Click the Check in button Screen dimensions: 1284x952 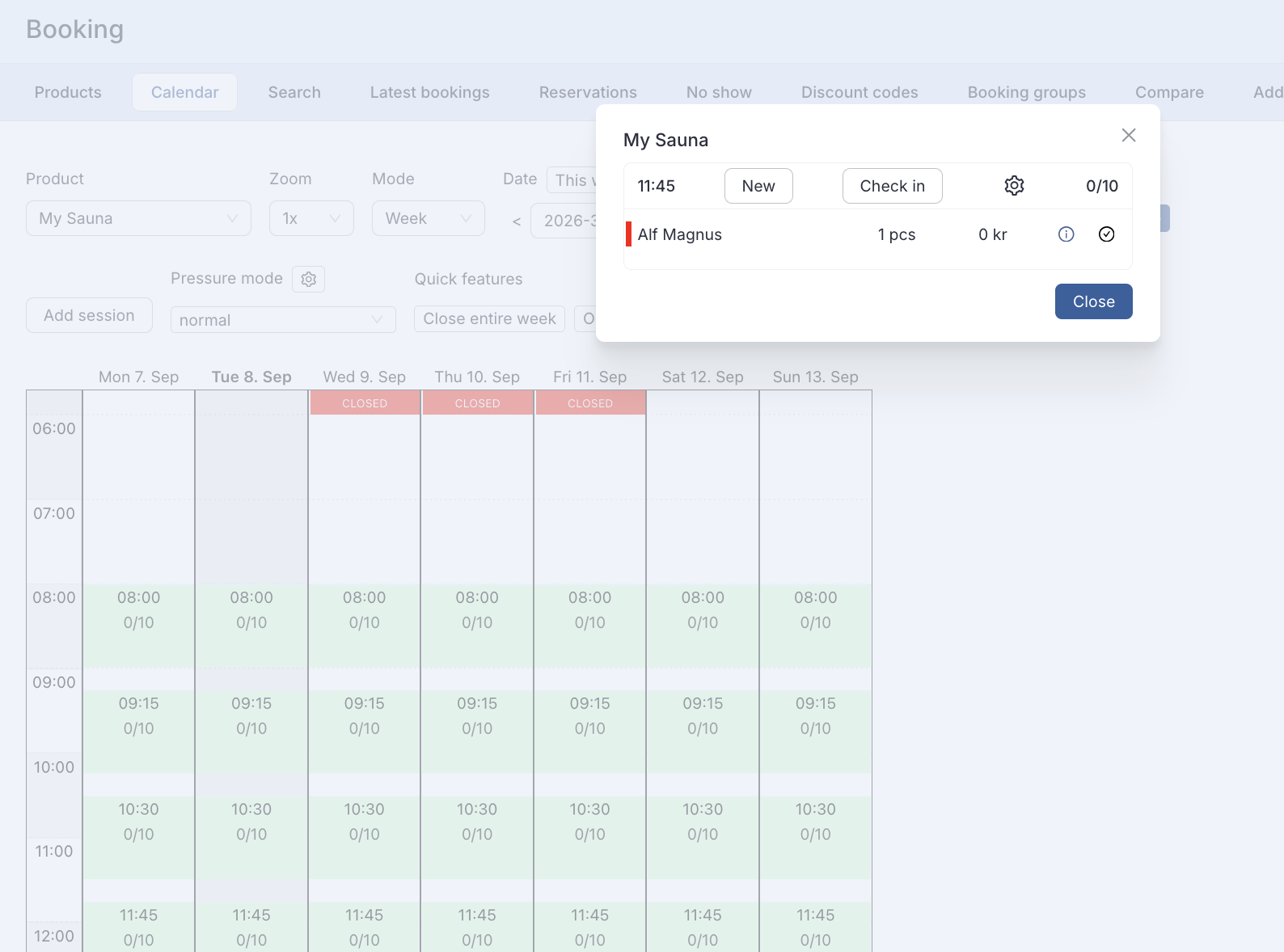893,186
